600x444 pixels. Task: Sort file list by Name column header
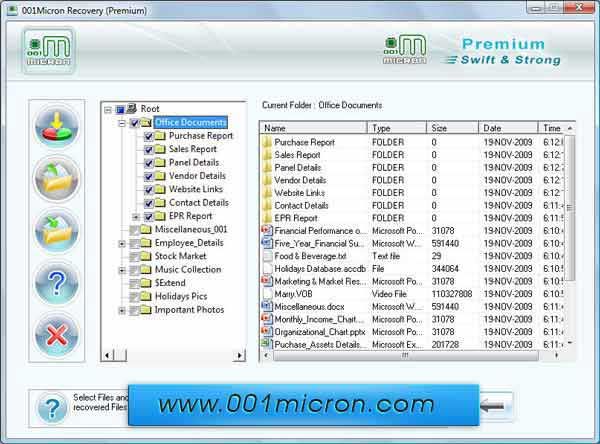(313, 128)
